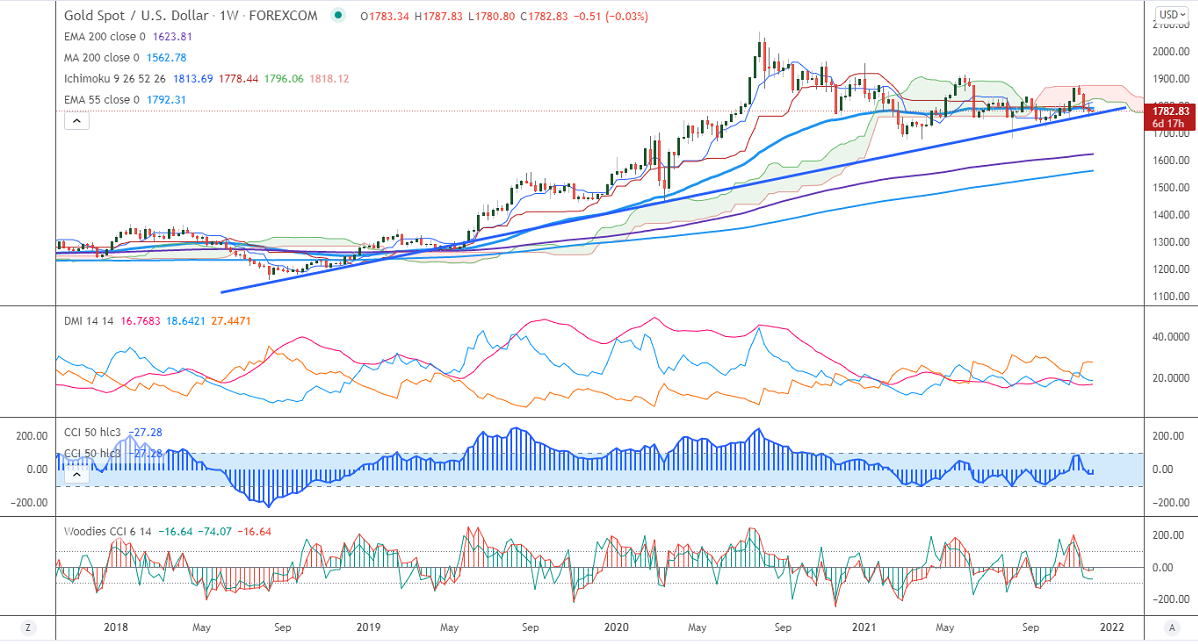Click the DMI value 27.4471
This screenshot has height=644, width=1198.
[x=231, y=321]
